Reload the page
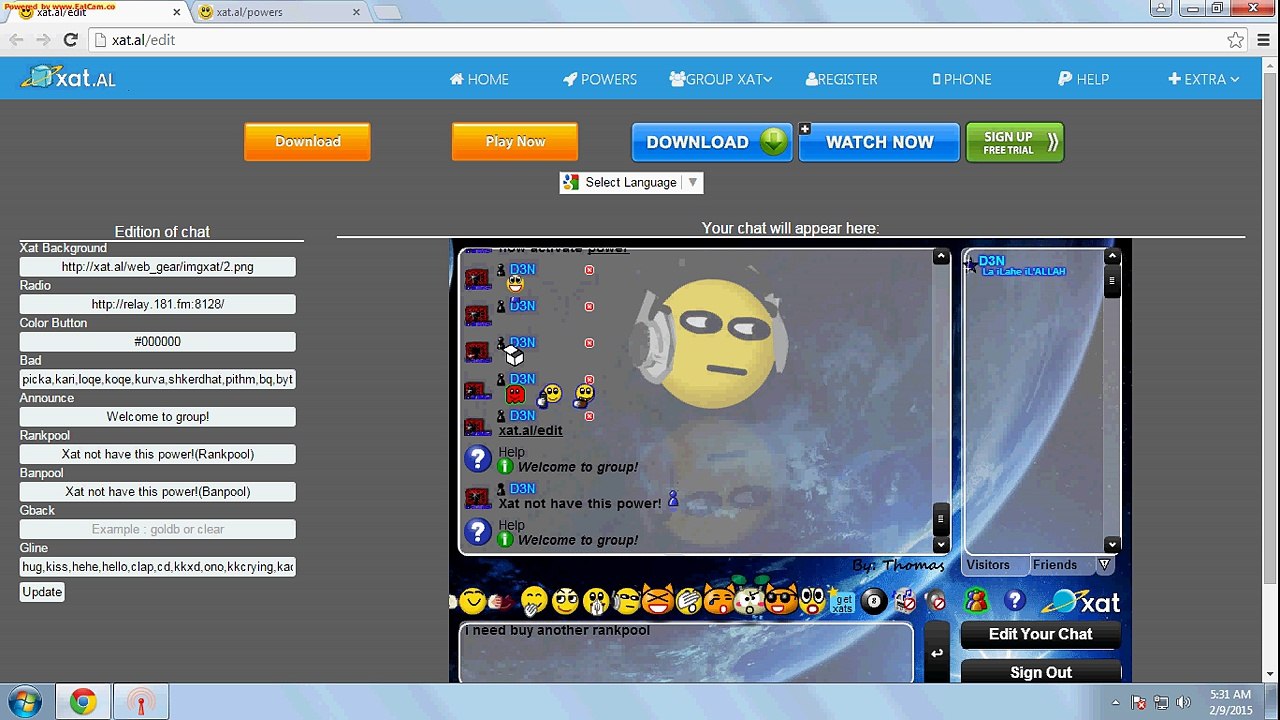 click(x=70, y=40)
